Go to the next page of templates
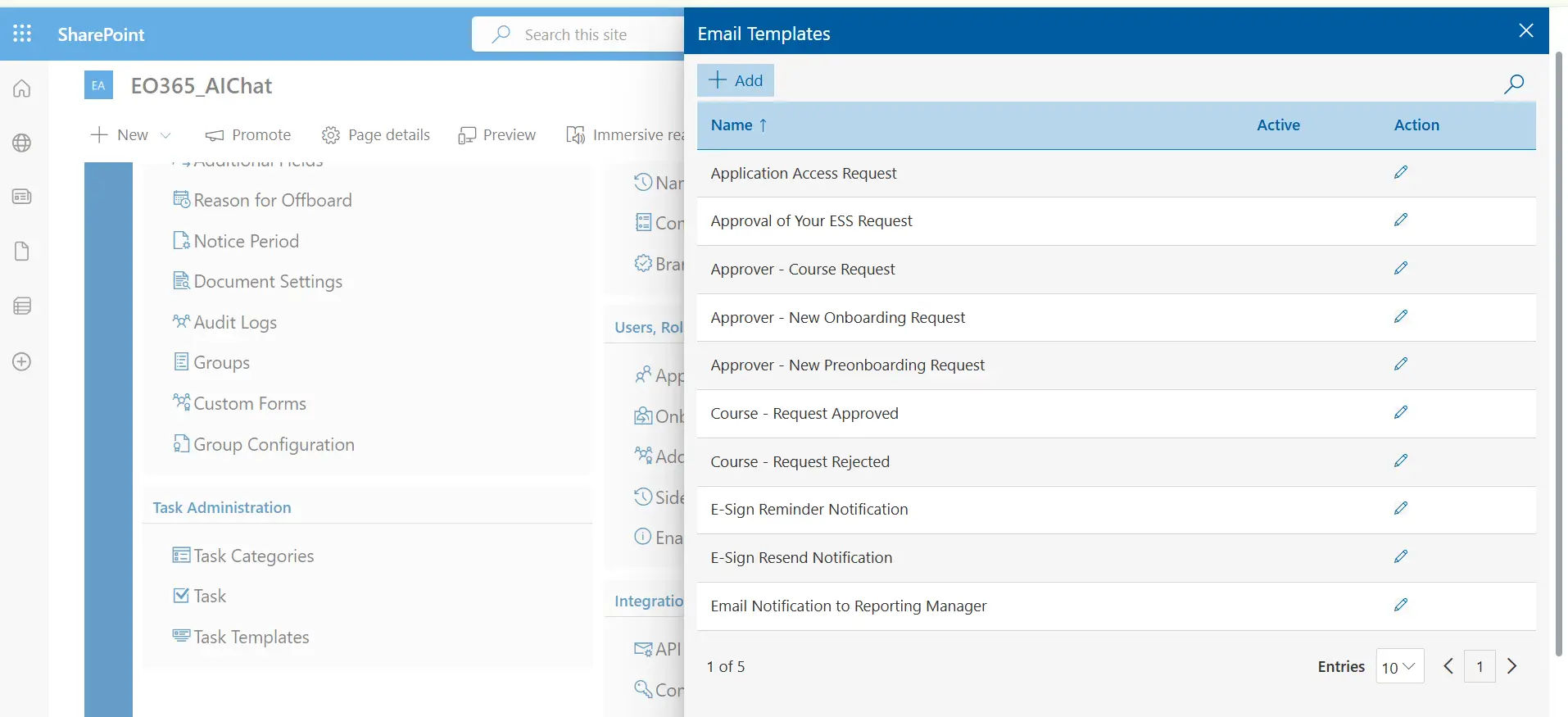1568x717 pixels. pyautogui.click(x=1512, y=666)
